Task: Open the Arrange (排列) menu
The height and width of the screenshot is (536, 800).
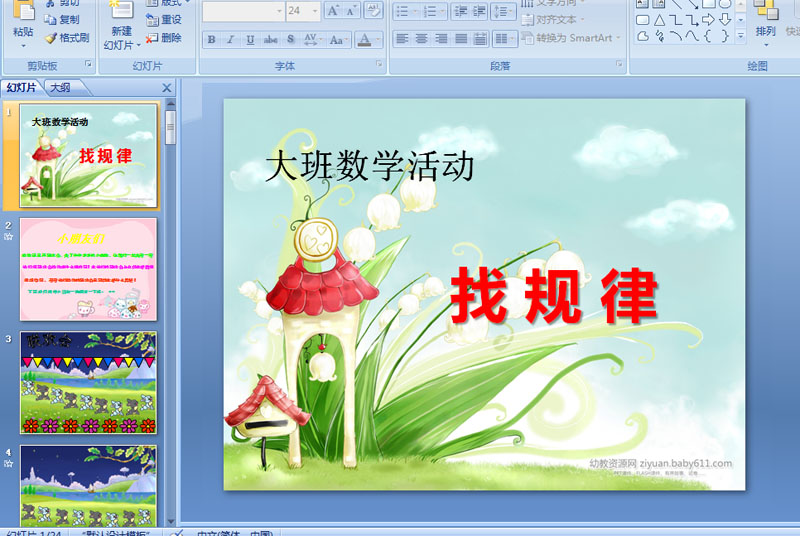Action: click(765, 23)
